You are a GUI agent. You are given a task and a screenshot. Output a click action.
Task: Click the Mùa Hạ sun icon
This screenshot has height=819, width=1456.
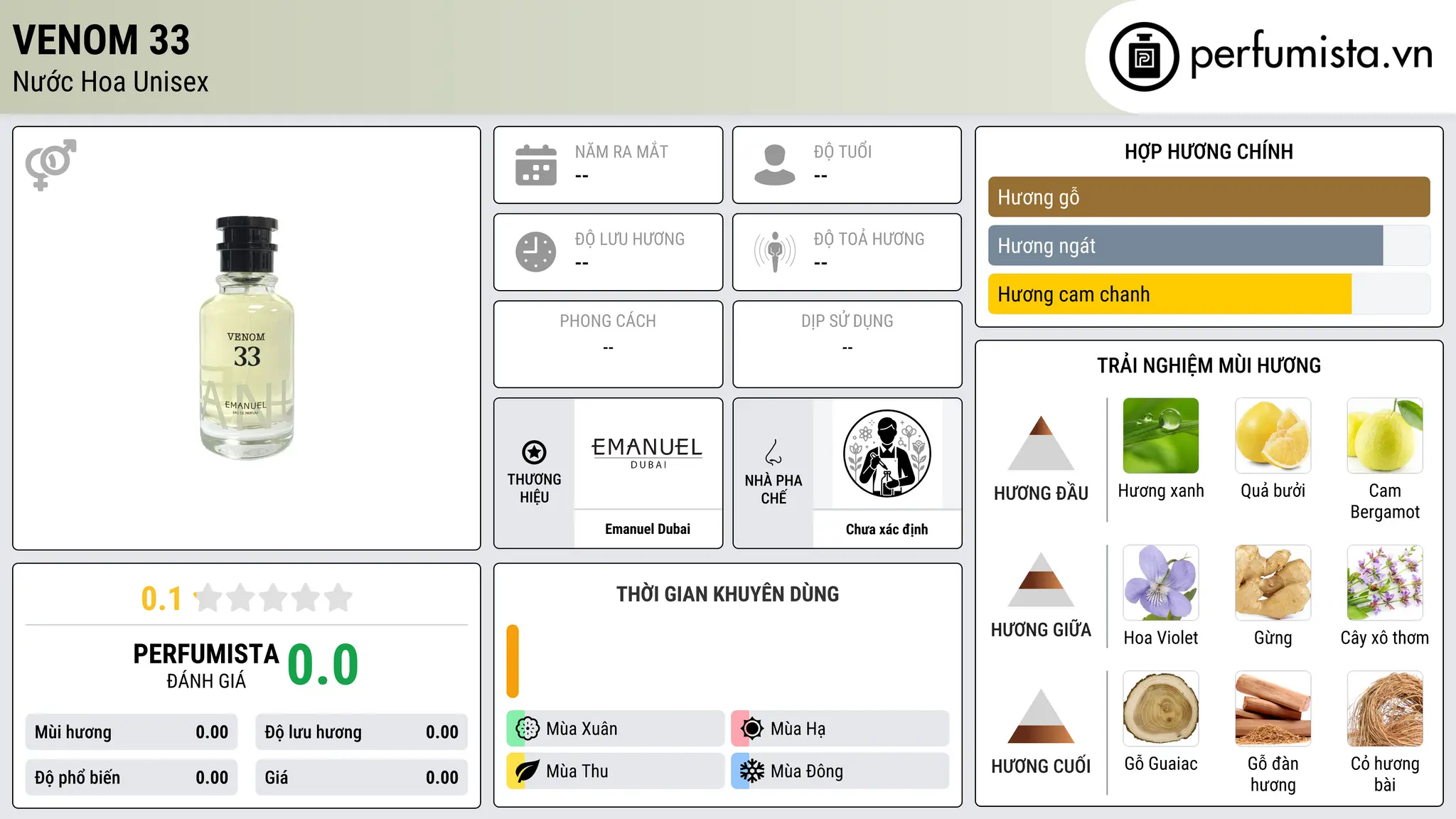click(x=752, y=729)
